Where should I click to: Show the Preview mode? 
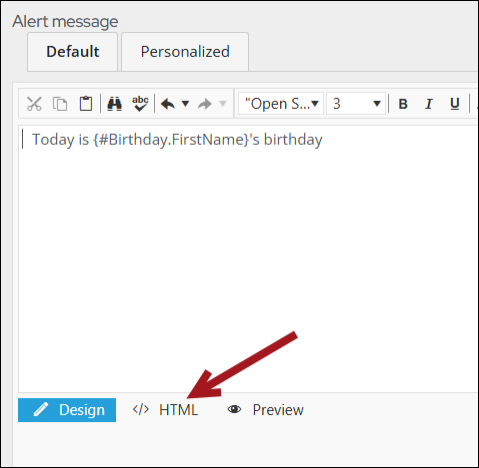266,410
